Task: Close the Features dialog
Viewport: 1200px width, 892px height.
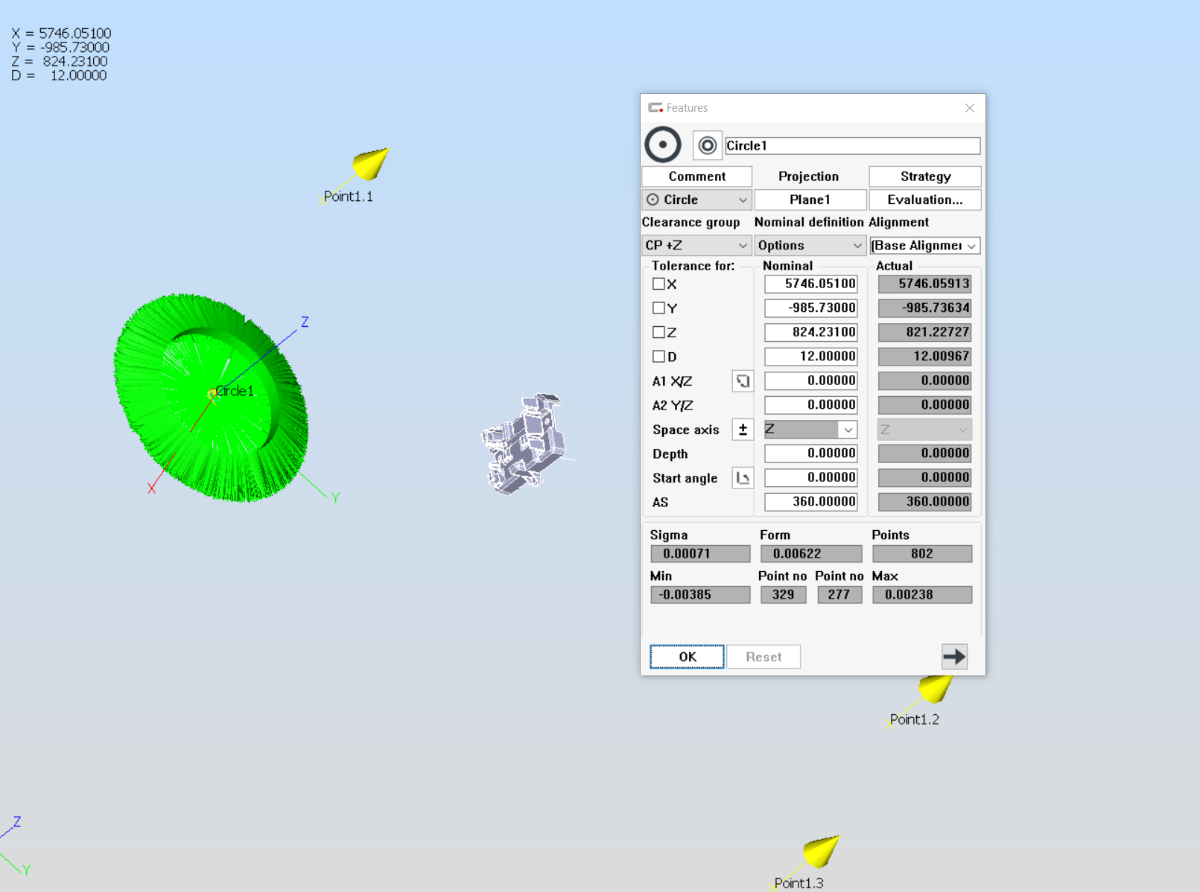Action: tap(969, 108)
